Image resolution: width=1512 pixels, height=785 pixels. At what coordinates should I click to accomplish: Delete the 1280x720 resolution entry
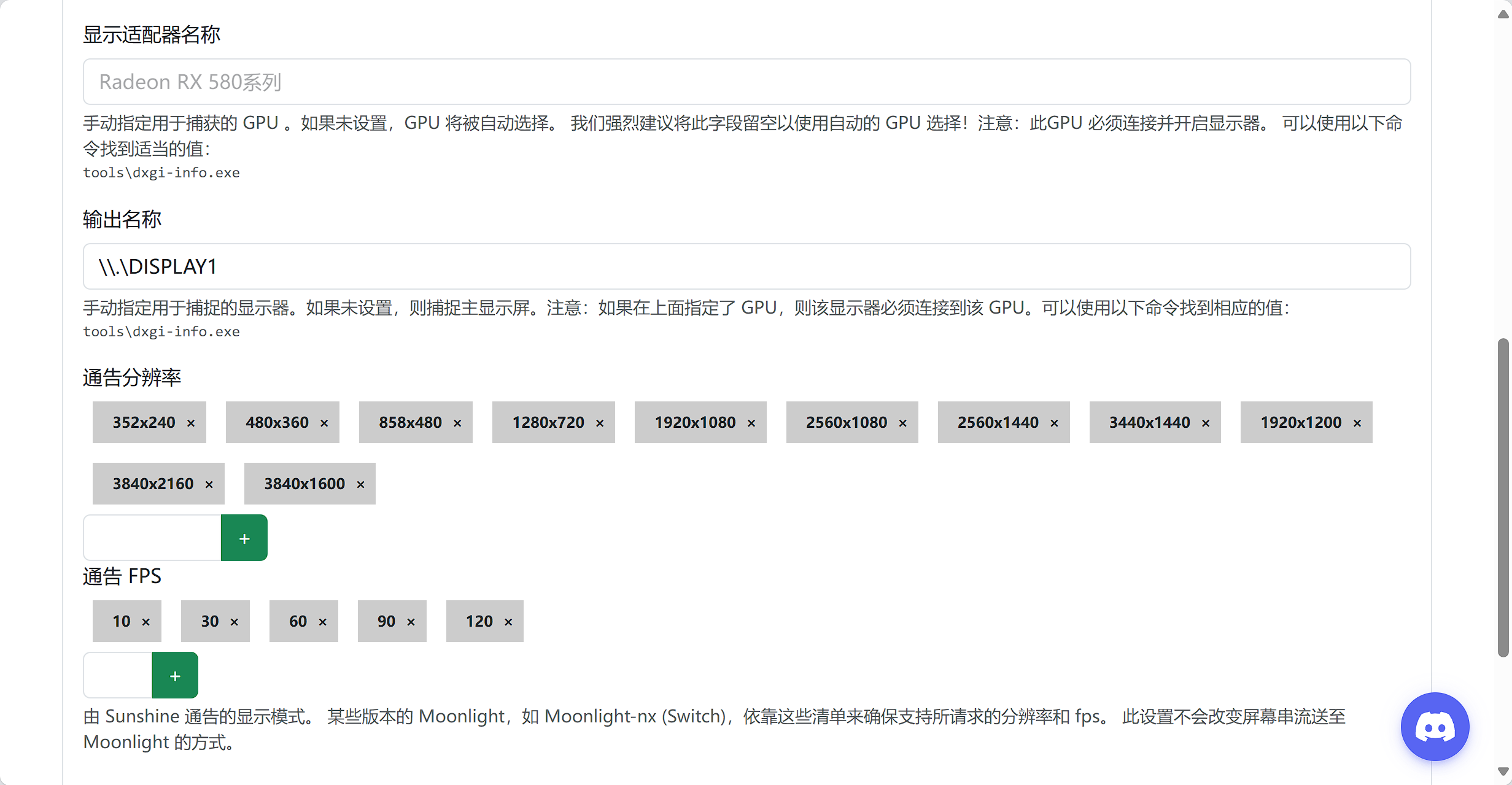coord(600,423)
